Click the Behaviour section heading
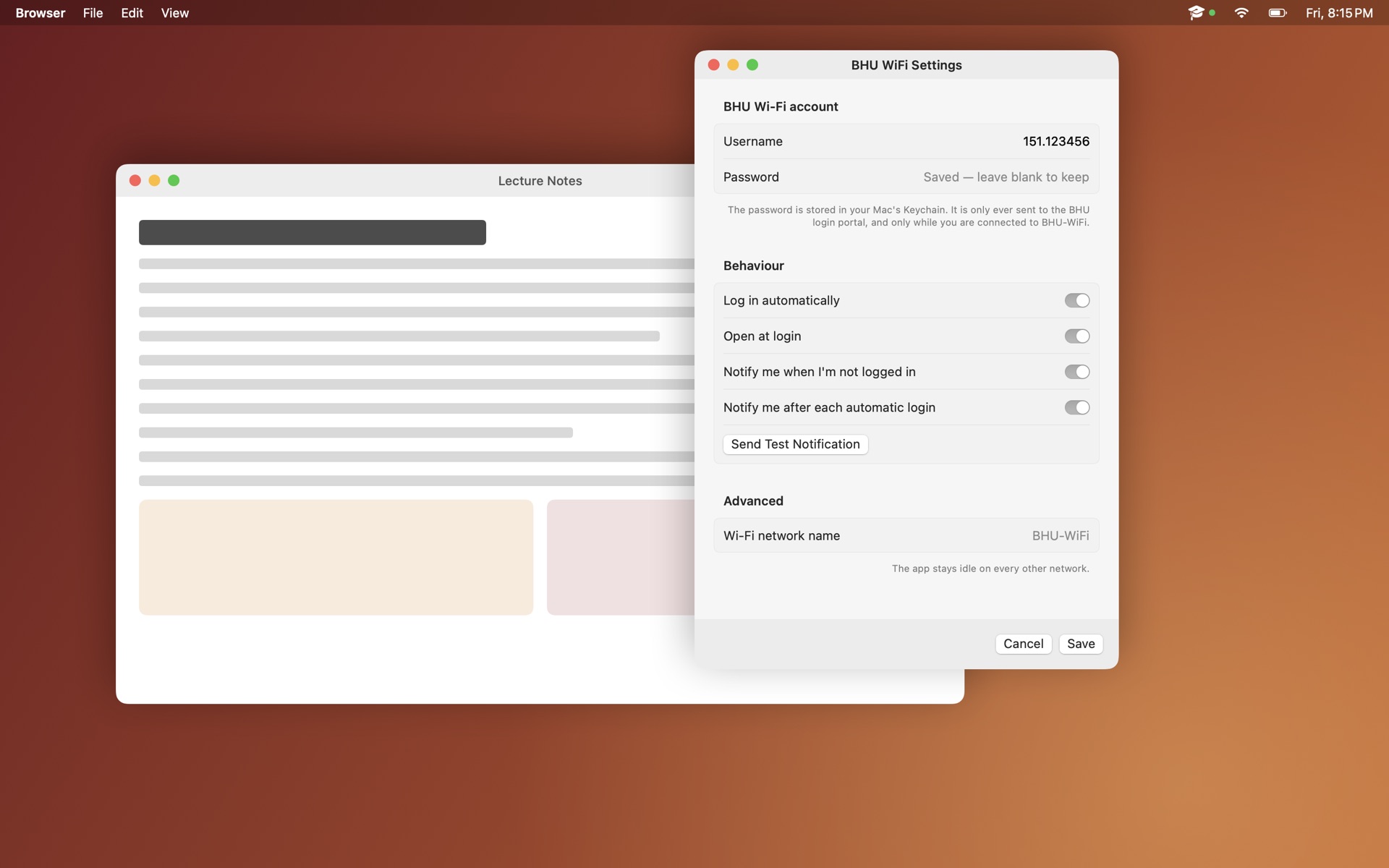Viewport: 1389px width, 868px height. [753, 265]
